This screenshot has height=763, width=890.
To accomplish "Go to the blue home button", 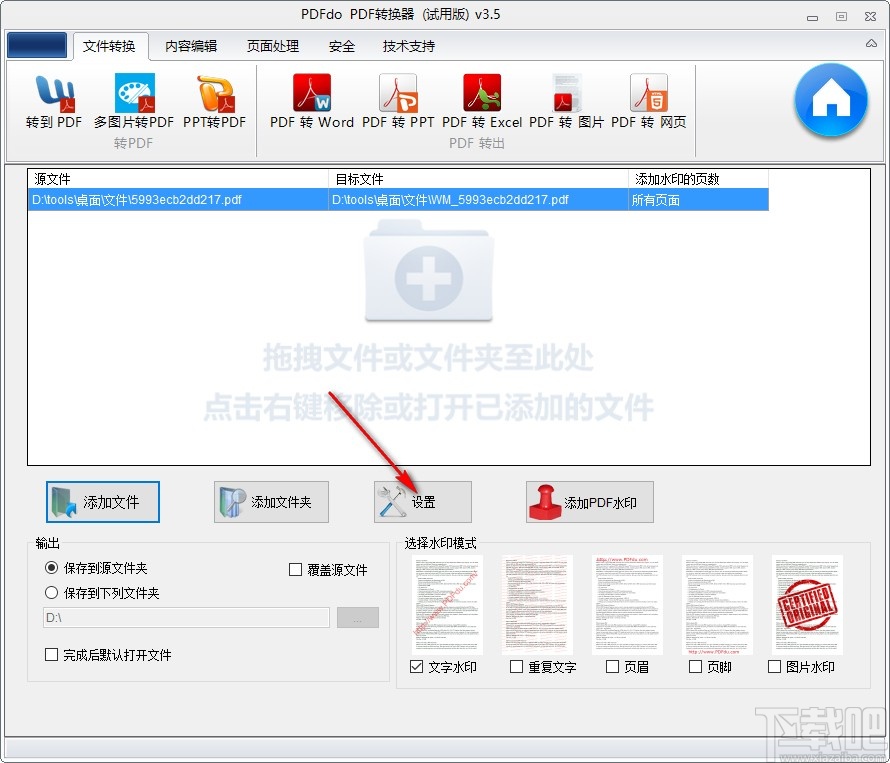I will tap(831, 100).
